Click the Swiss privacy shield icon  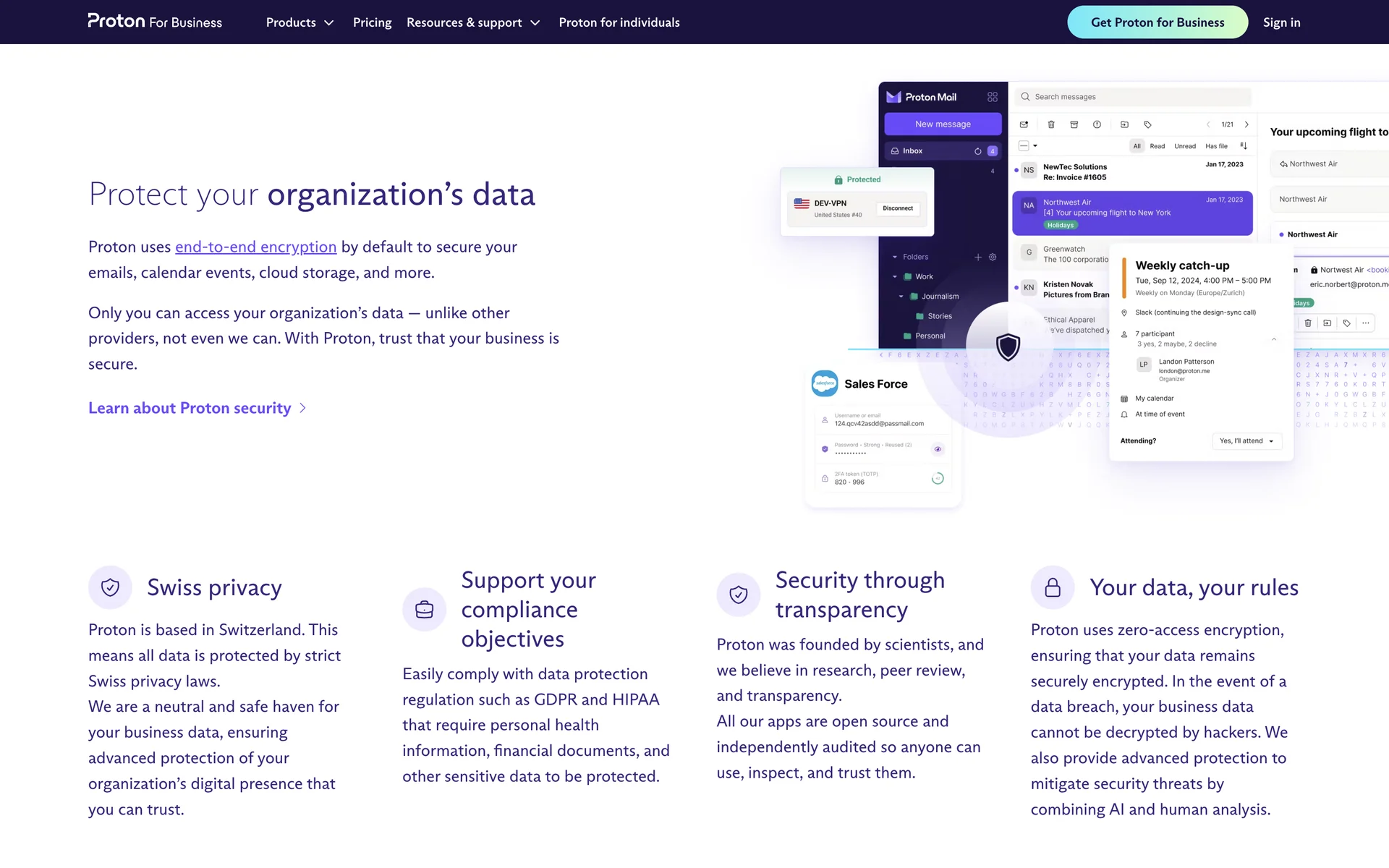click(x=110, y=587)
